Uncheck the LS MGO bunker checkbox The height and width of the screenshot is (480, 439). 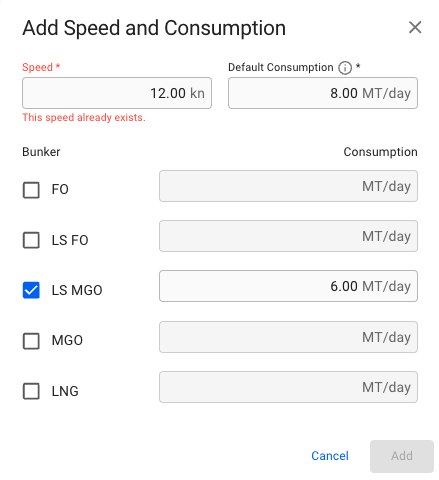click(x=31, y=290)
